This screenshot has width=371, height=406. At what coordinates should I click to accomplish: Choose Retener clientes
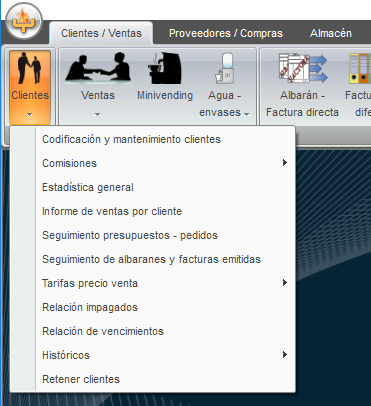click(153, 379)
